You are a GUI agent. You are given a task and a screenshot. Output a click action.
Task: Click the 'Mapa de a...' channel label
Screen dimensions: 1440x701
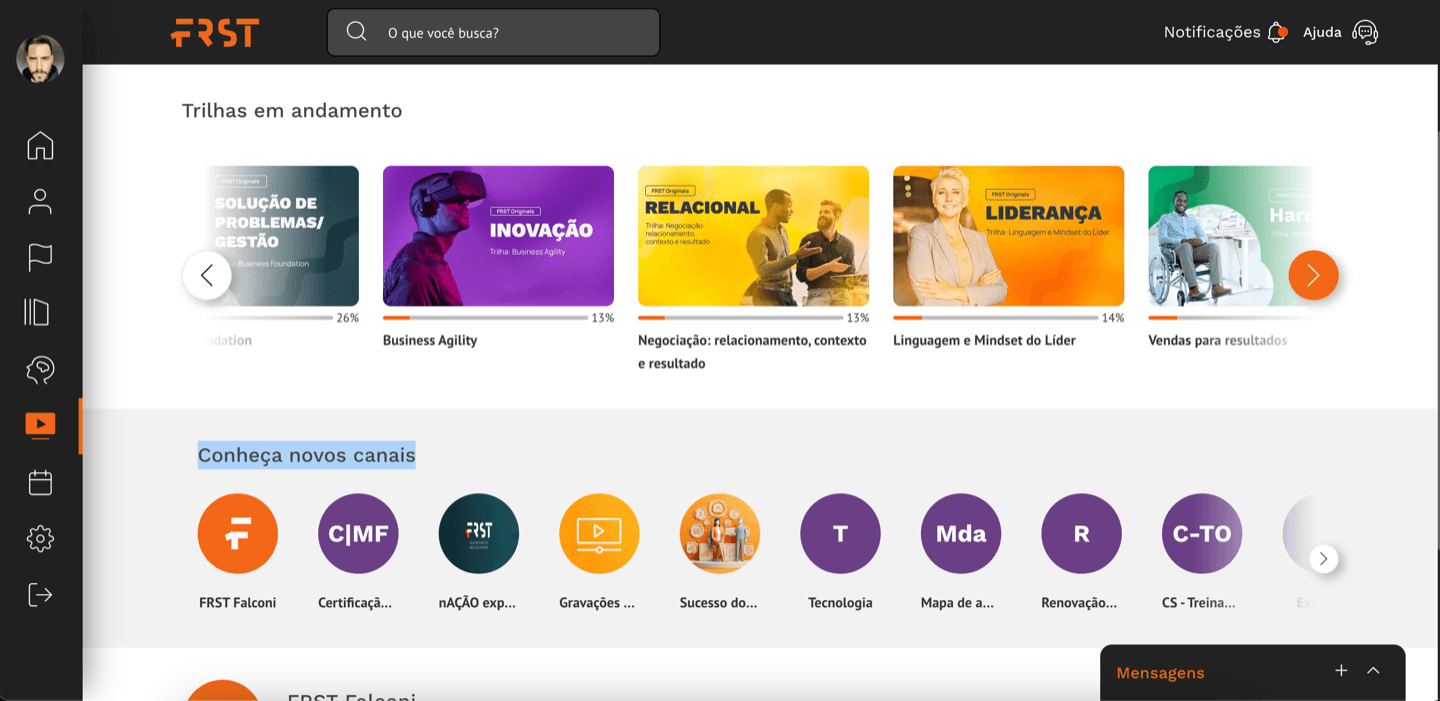pyautogui.click(x=957, y=603)
